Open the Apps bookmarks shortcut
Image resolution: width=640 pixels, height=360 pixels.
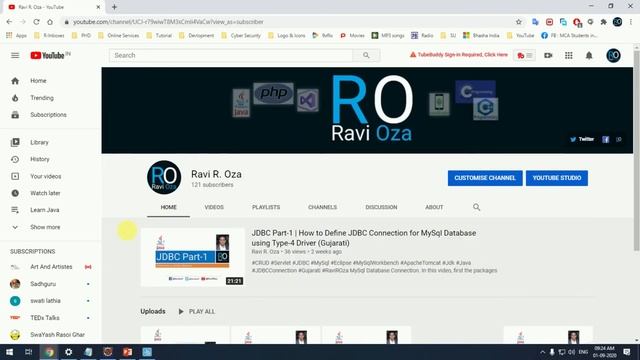tap(16, 36)
